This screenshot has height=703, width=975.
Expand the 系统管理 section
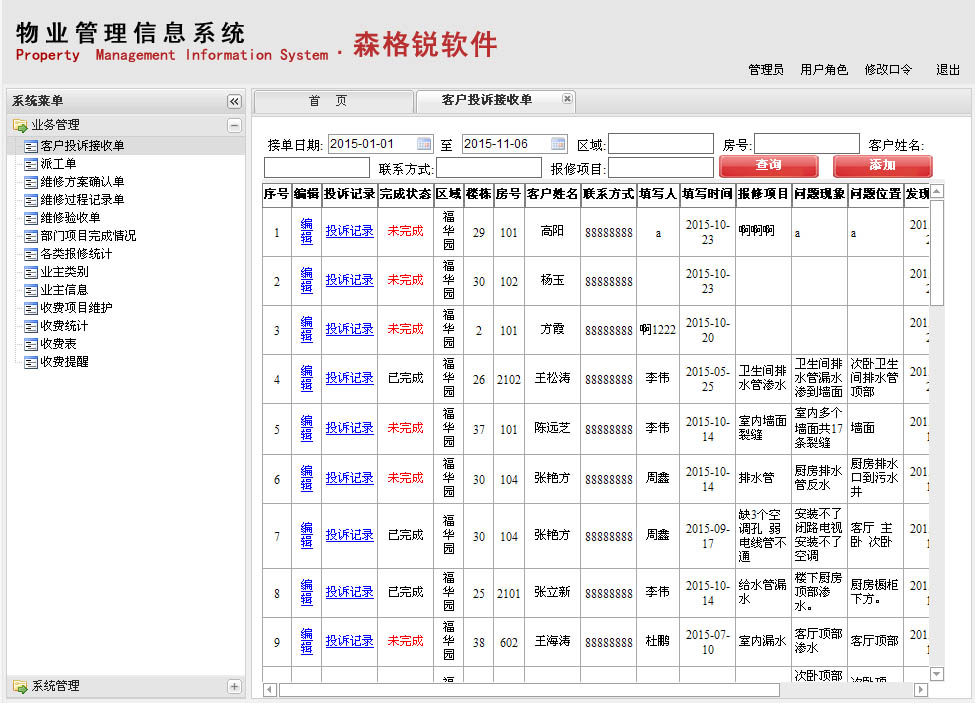point(234,686)
